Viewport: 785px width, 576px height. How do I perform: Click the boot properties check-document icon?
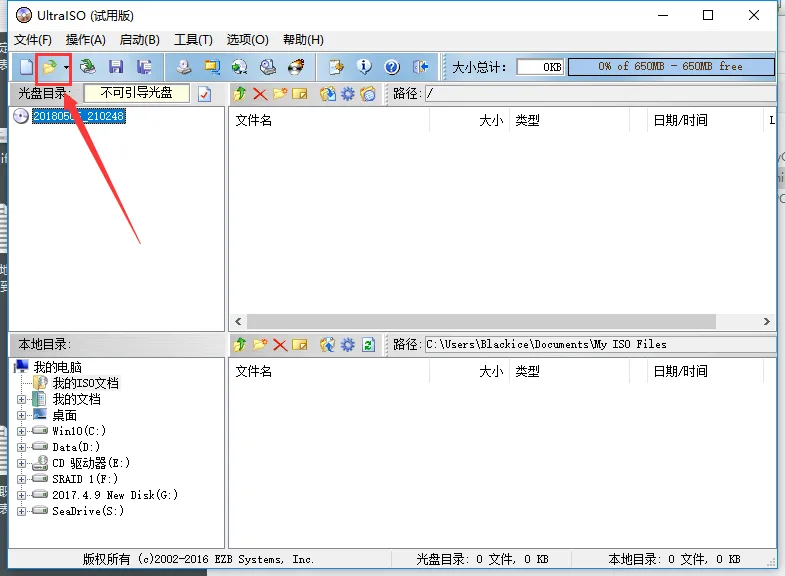click(204, 94)
